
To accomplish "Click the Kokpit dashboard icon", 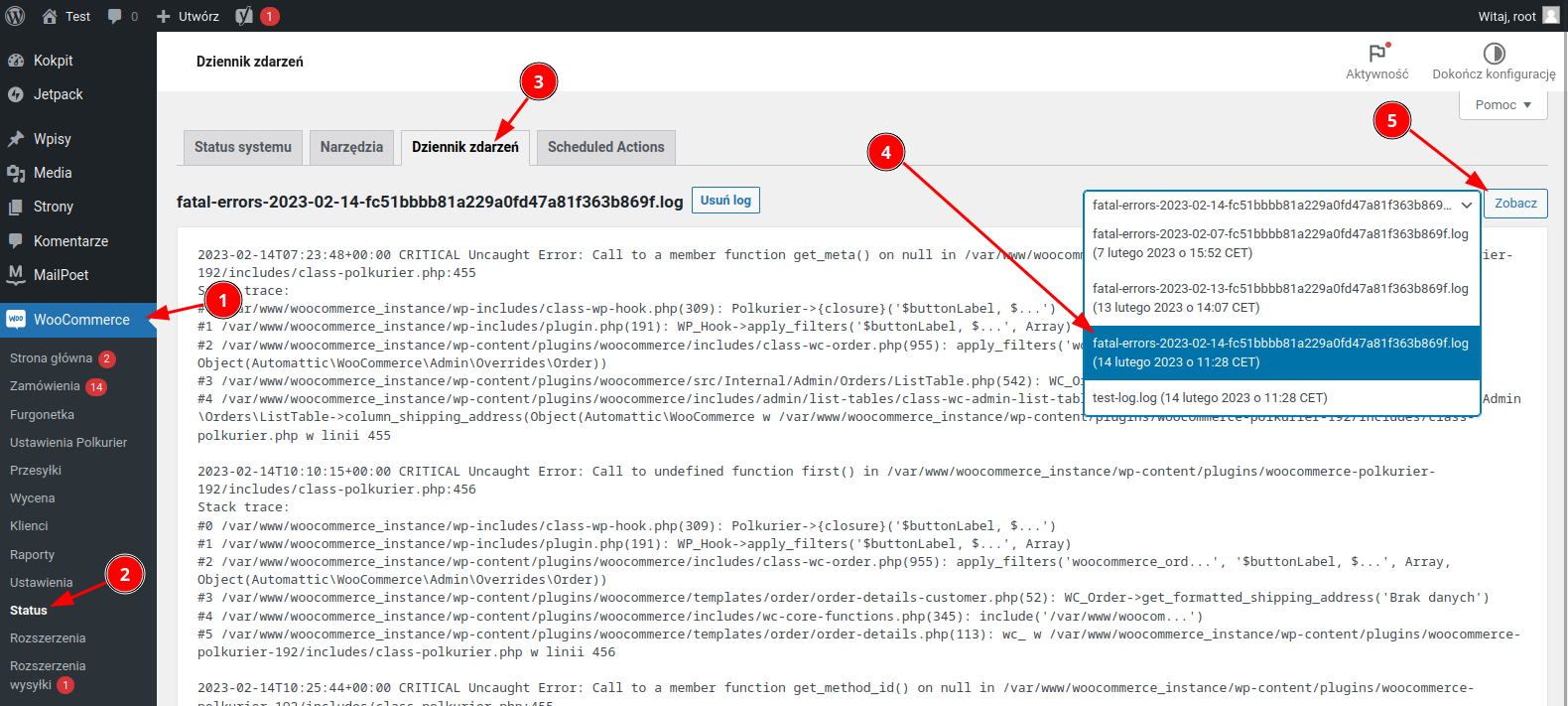I will coord(16,61).
